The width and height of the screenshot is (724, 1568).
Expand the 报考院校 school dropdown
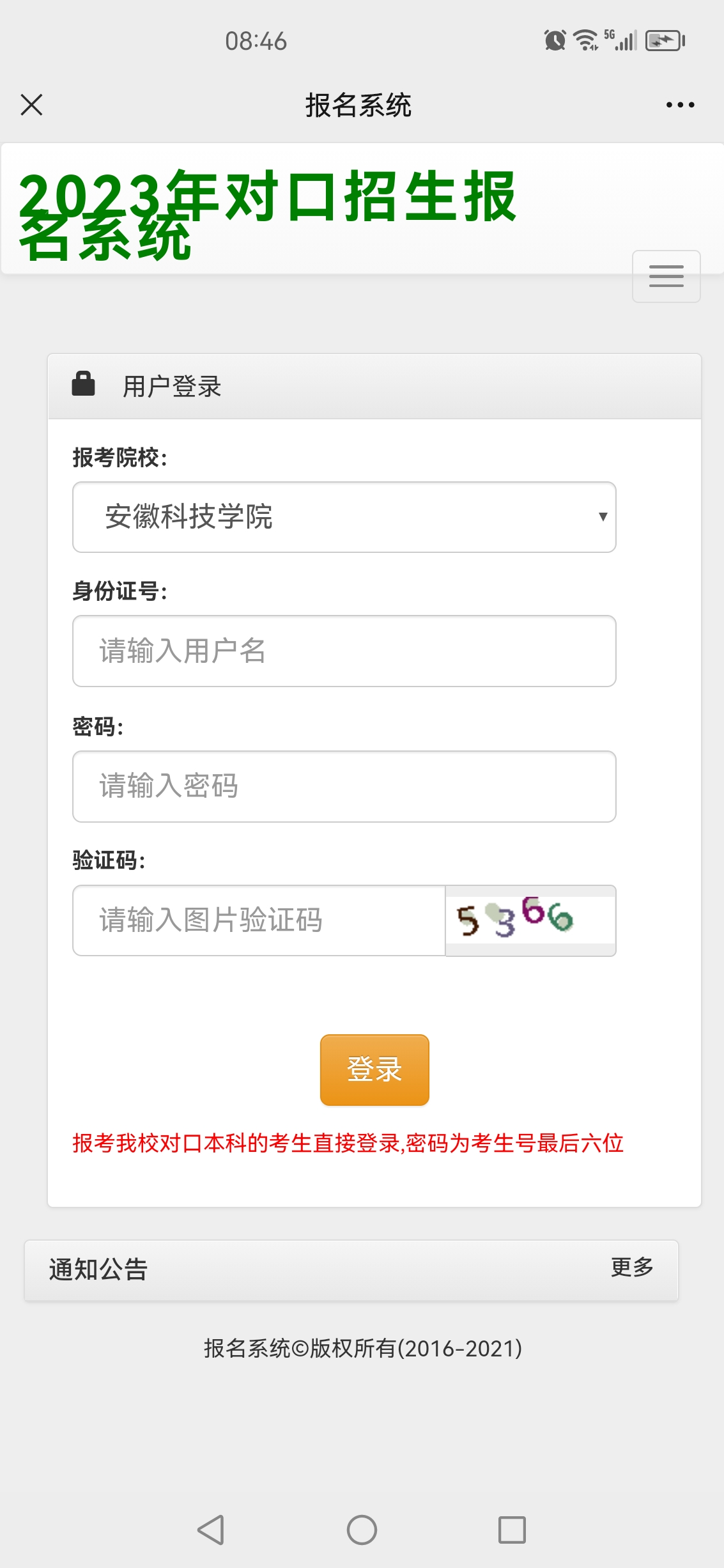(x=344, y=517)
